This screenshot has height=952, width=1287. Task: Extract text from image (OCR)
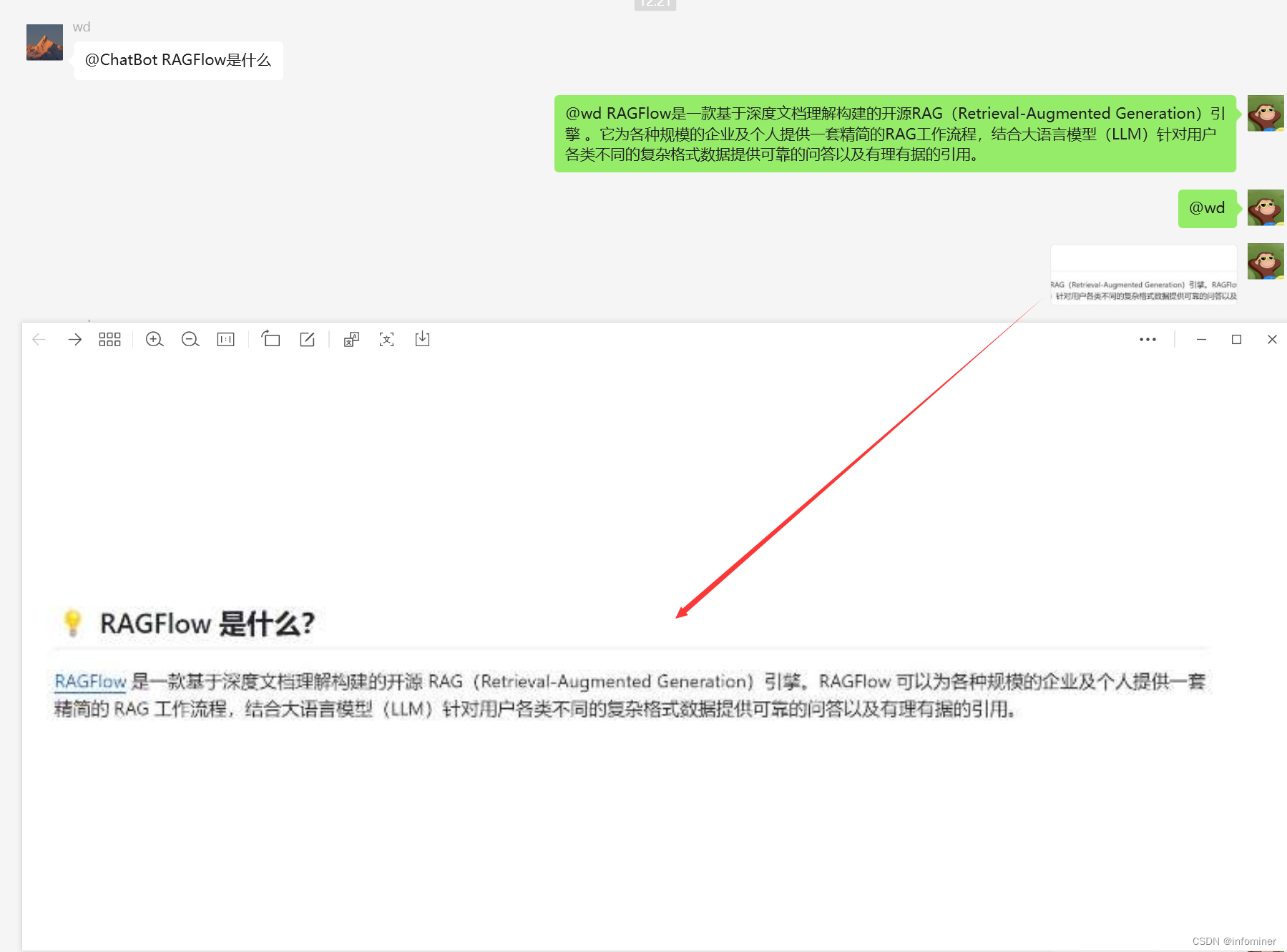click(386, 340)
